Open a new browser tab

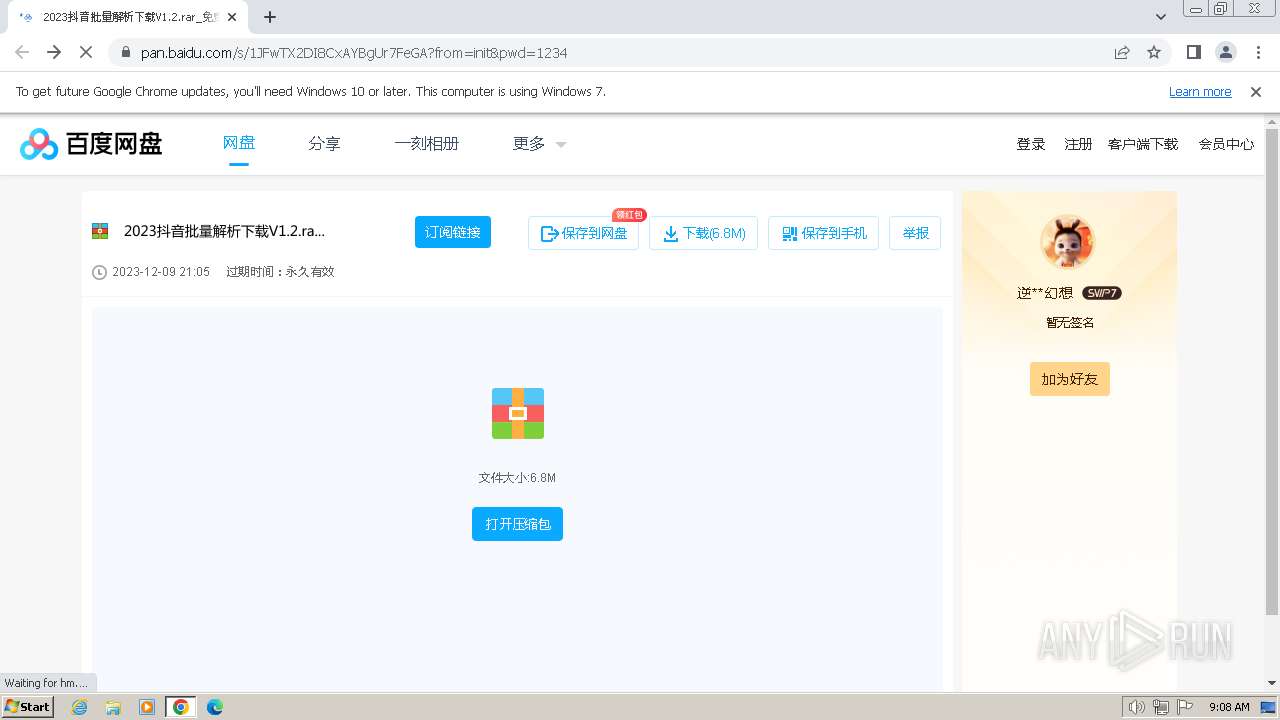point(270,17)
